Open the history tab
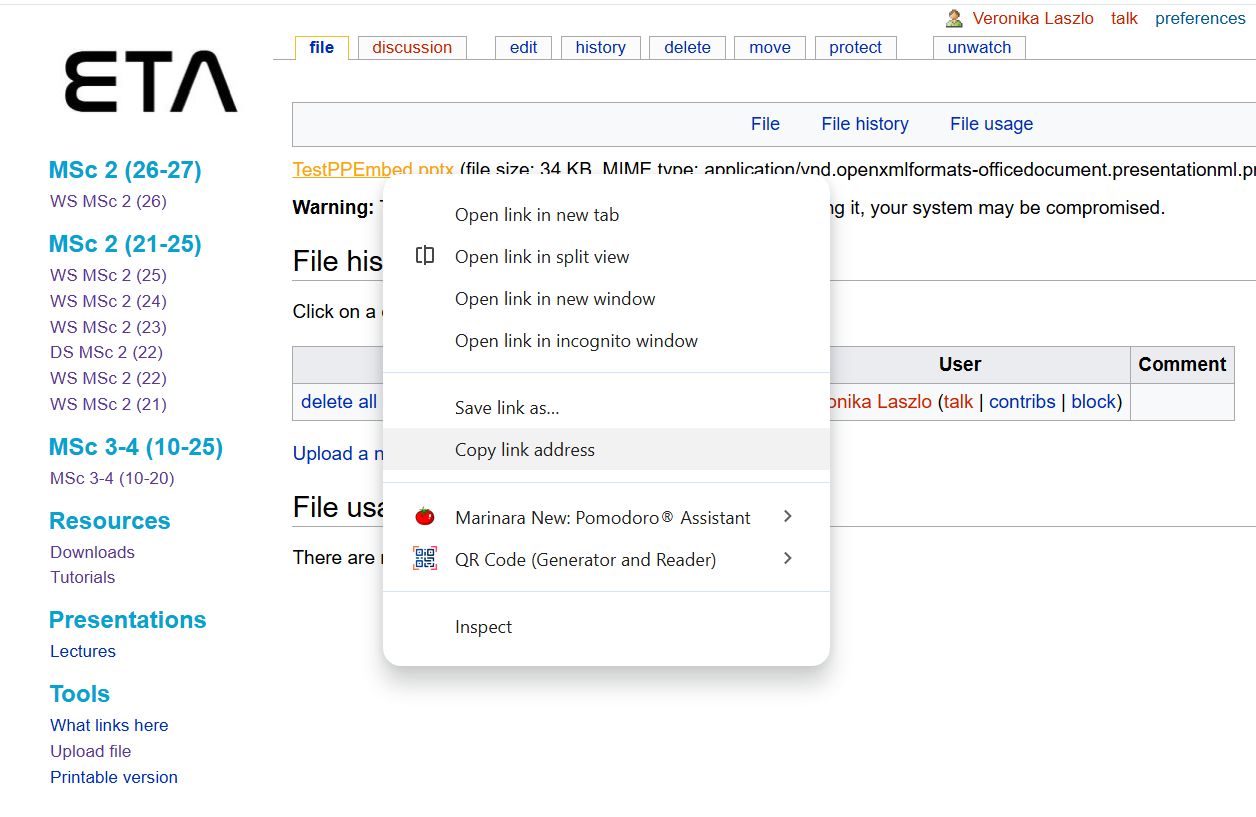This screenshot has width=1256, height=817. [x=600, y=48]
